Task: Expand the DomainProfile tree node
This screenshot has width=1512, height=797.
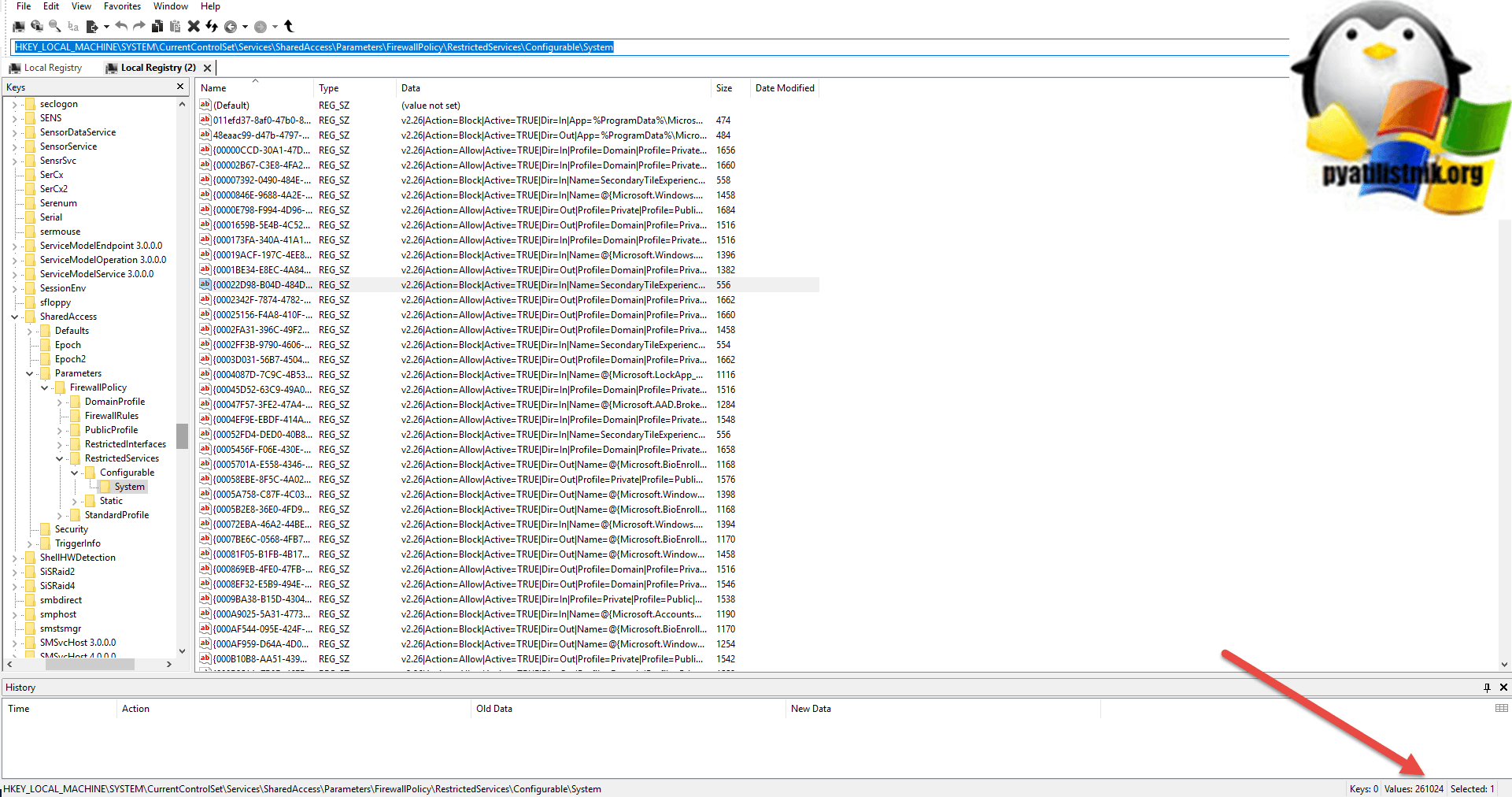Action: pos(60,402)
